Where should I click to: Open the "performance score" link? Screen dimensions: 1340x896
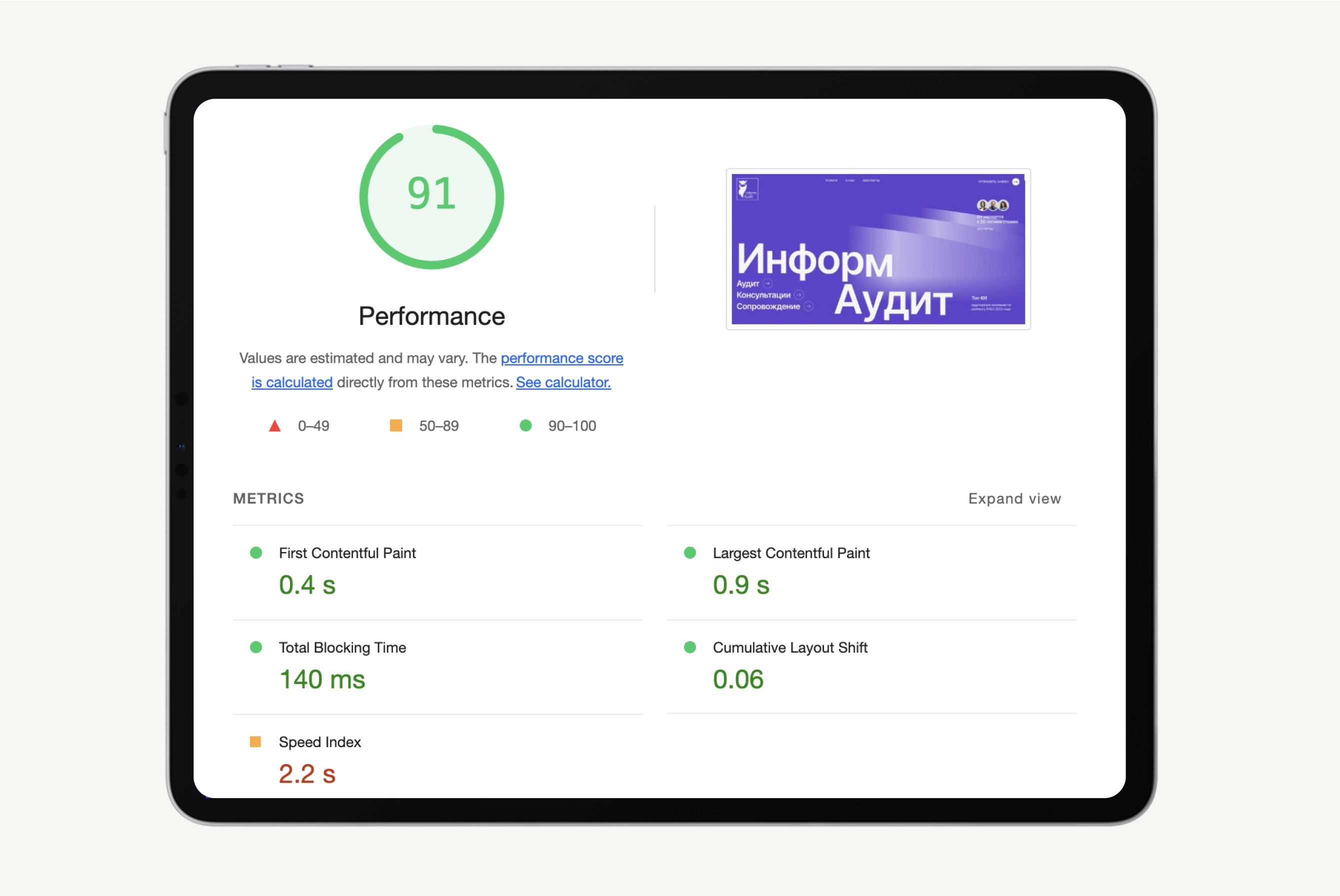561,358
